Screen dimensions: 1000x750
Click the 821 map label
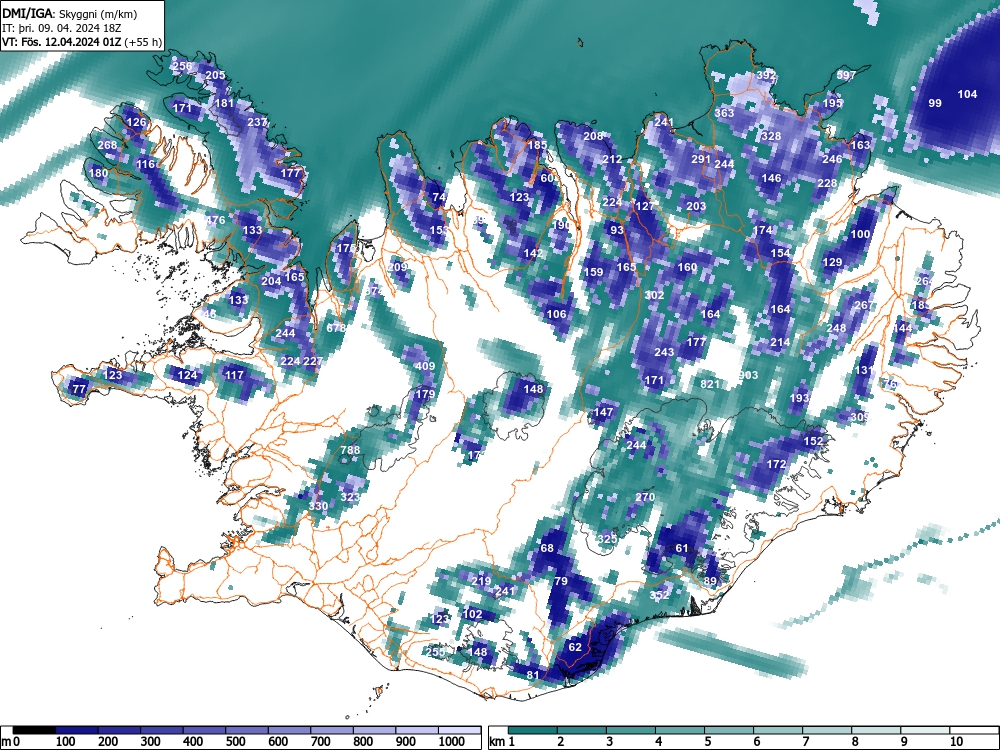coord(710,384)
